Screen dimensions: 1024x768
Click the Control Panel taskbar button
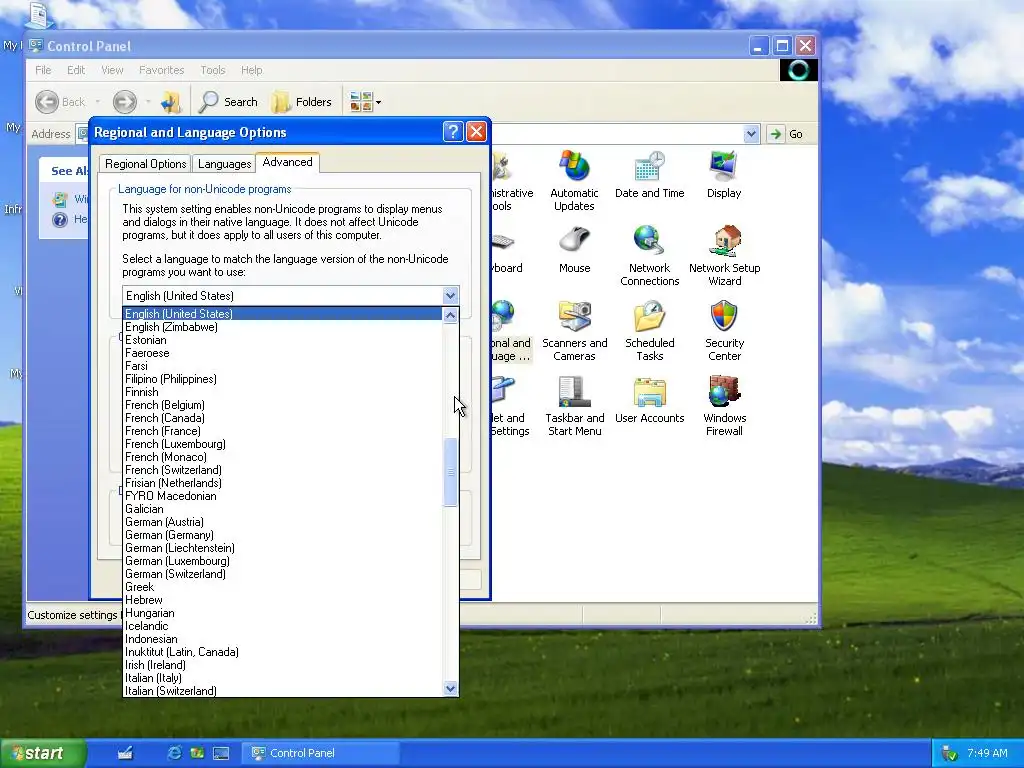(x=320, y=753)
